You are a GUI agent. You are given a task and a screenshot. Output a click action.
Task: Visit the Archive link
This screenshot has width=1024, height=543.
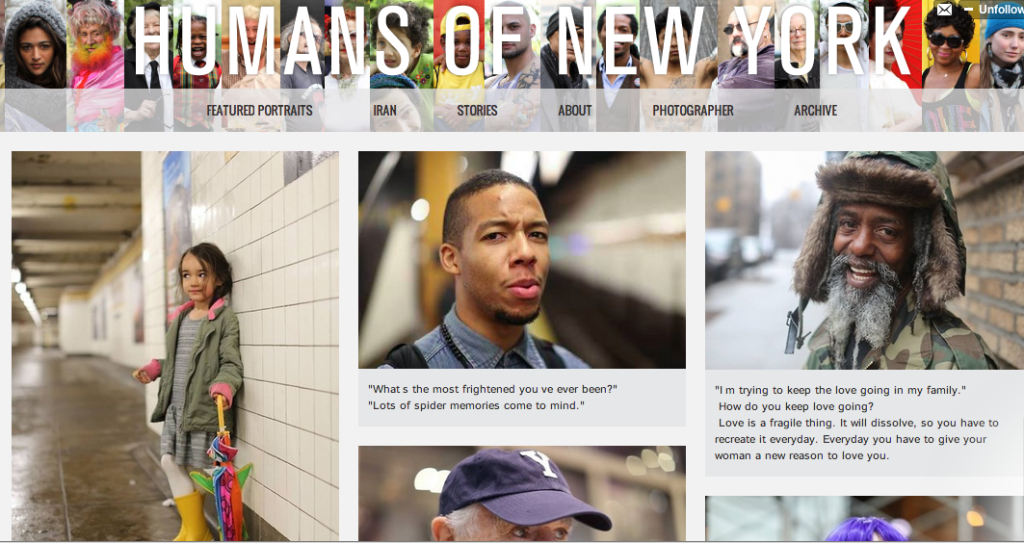[x=815, y=110]
